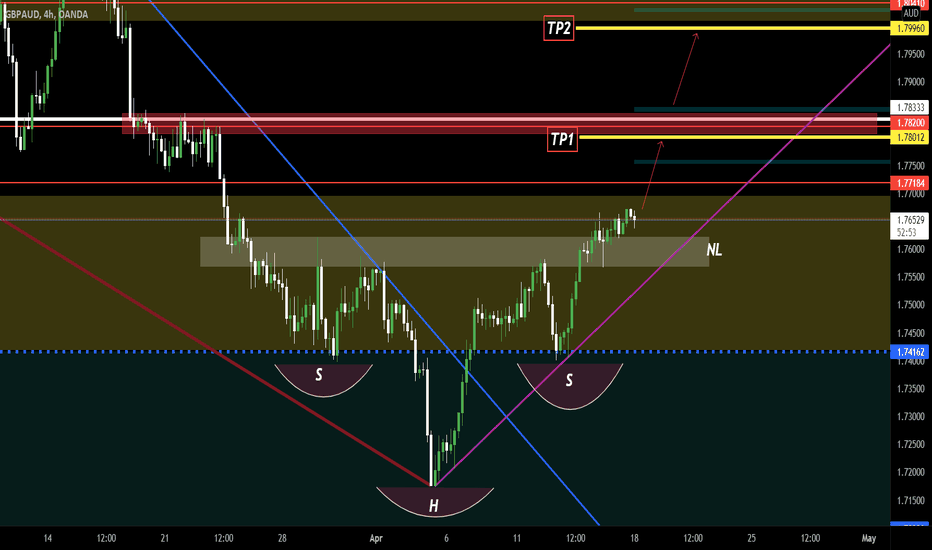This screenshot has height=550, width=932.
Task: Click the 1.79000 price axis value
Action: 911,82
